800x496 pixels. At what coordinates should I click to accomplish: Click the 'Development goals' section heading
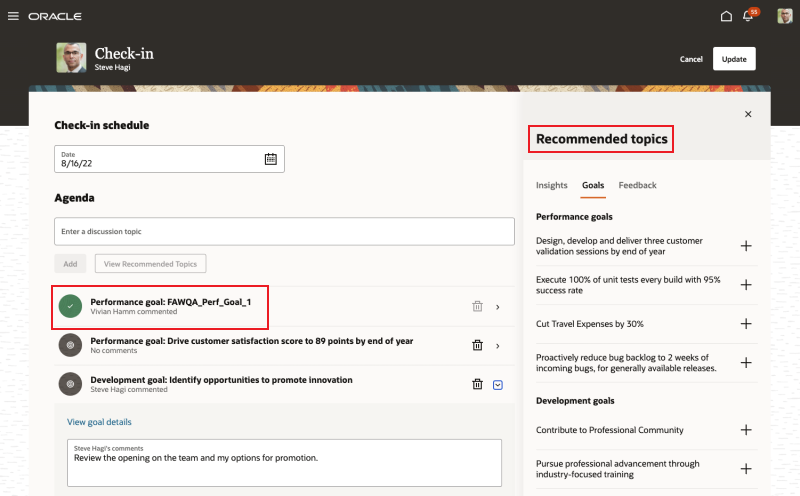575,401
